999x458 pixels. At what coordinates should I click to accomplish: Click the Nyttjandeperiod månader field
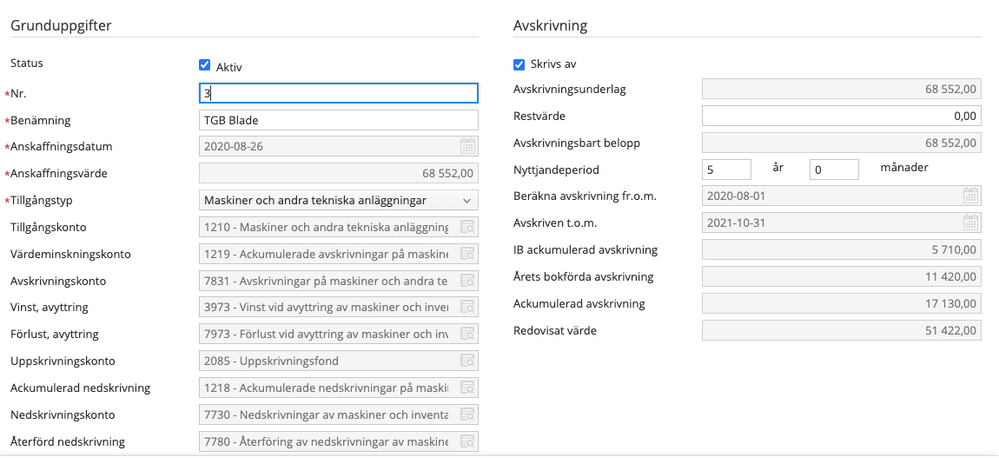835,169
